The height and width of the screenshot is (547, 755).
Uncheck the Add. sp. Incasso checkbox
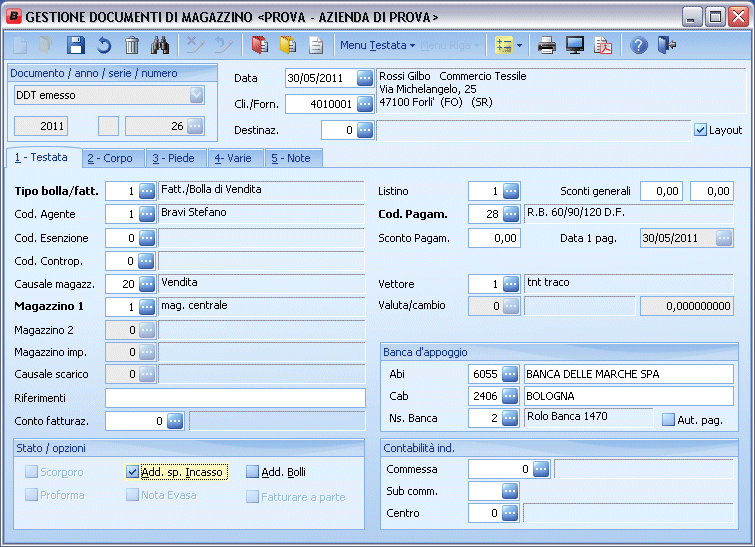pos(132,472)
